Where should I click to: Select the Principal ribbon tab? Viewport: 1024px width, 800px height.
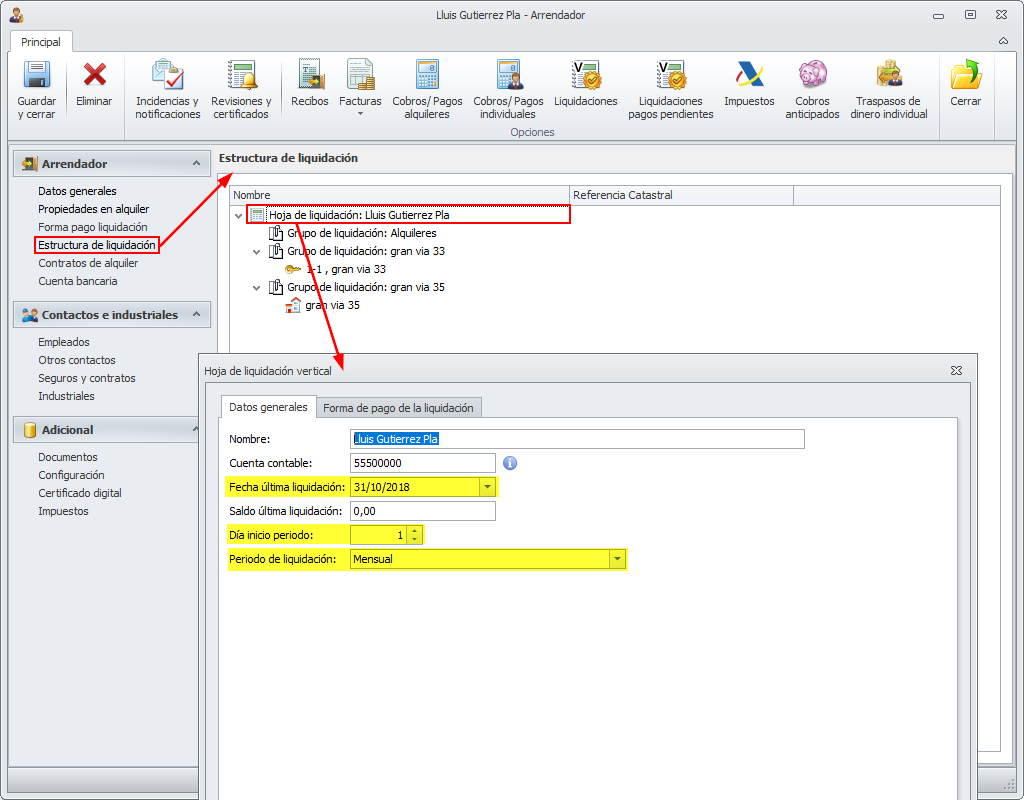click(40, 42)
